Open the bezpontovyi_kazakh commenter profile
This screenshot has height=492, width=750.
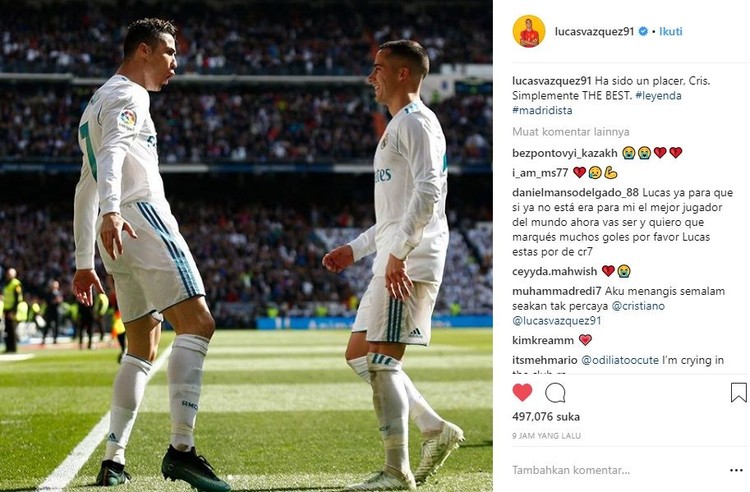[565, 153]
